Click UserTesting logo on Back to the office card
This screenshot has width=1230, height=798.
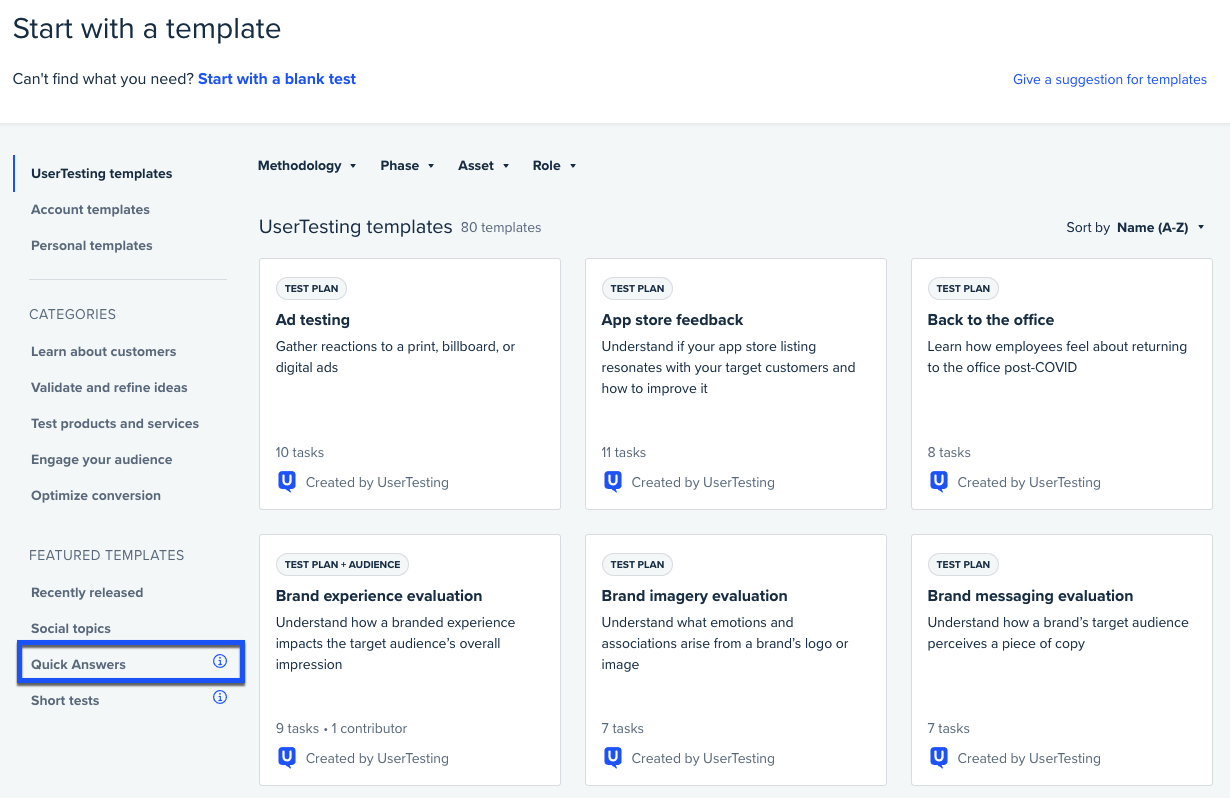[939, 482]
